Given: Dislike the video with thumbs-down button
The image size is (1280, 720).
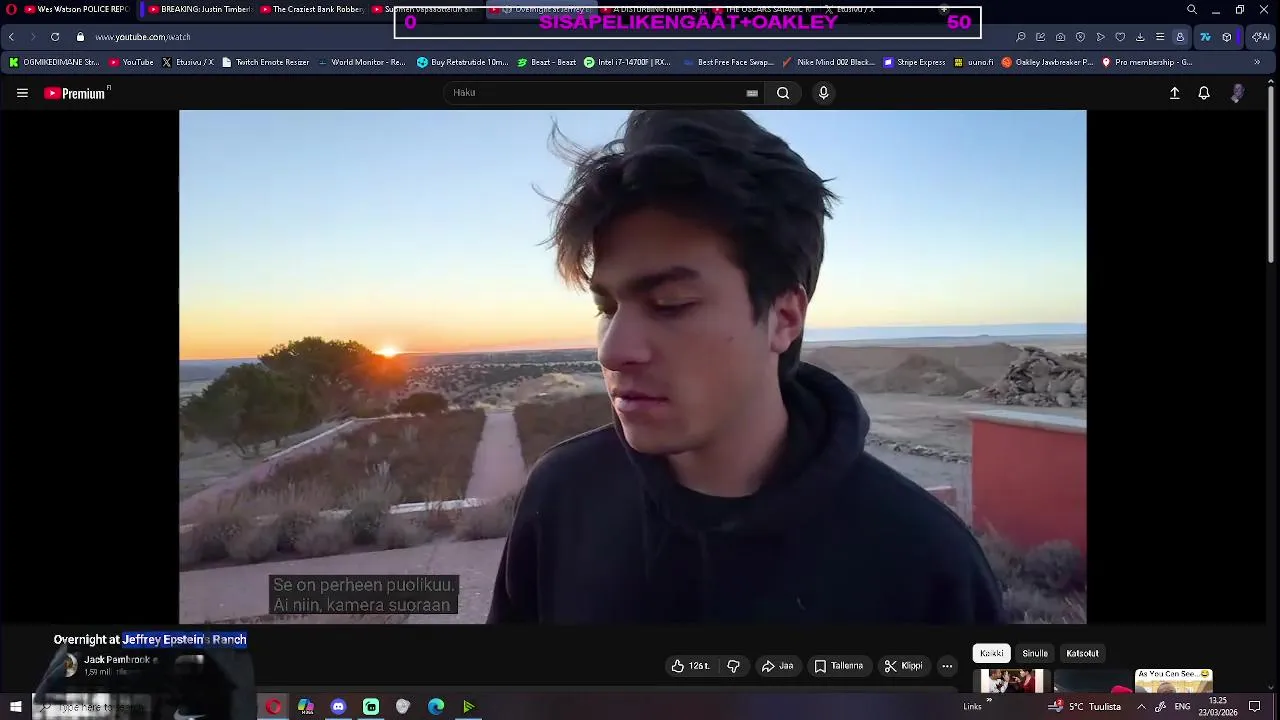Looking at the screenshot, I should point(733,666).
